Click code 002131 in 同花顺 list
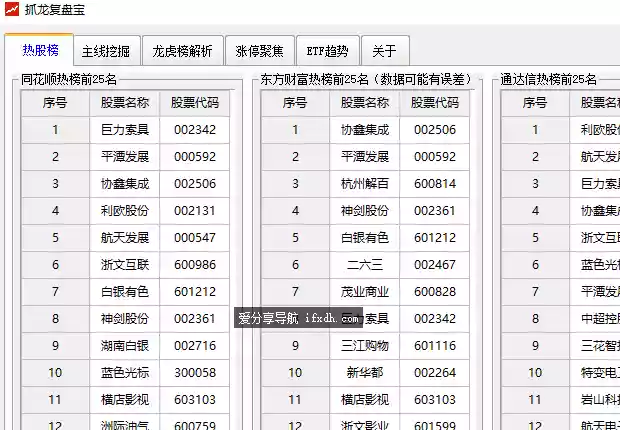This screenshot has height=430, width=620. pos(195,210)
